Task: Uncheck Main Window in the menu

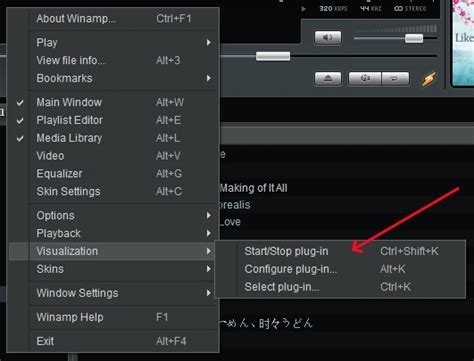Action: (114, 102)
